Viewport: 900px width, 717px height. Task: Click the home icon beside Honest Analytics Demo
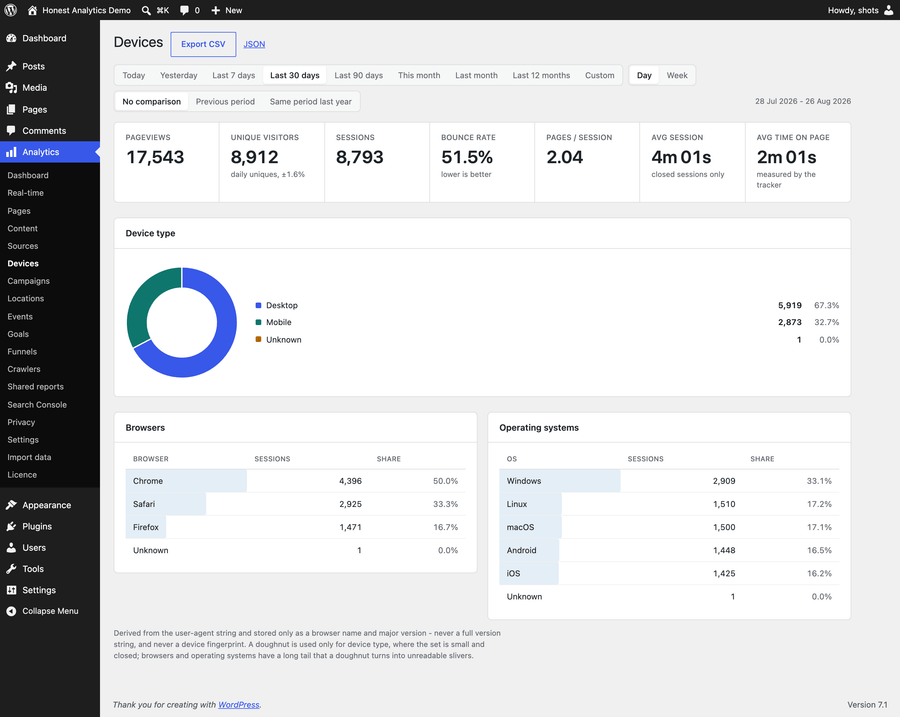click(x=32, y=10)
